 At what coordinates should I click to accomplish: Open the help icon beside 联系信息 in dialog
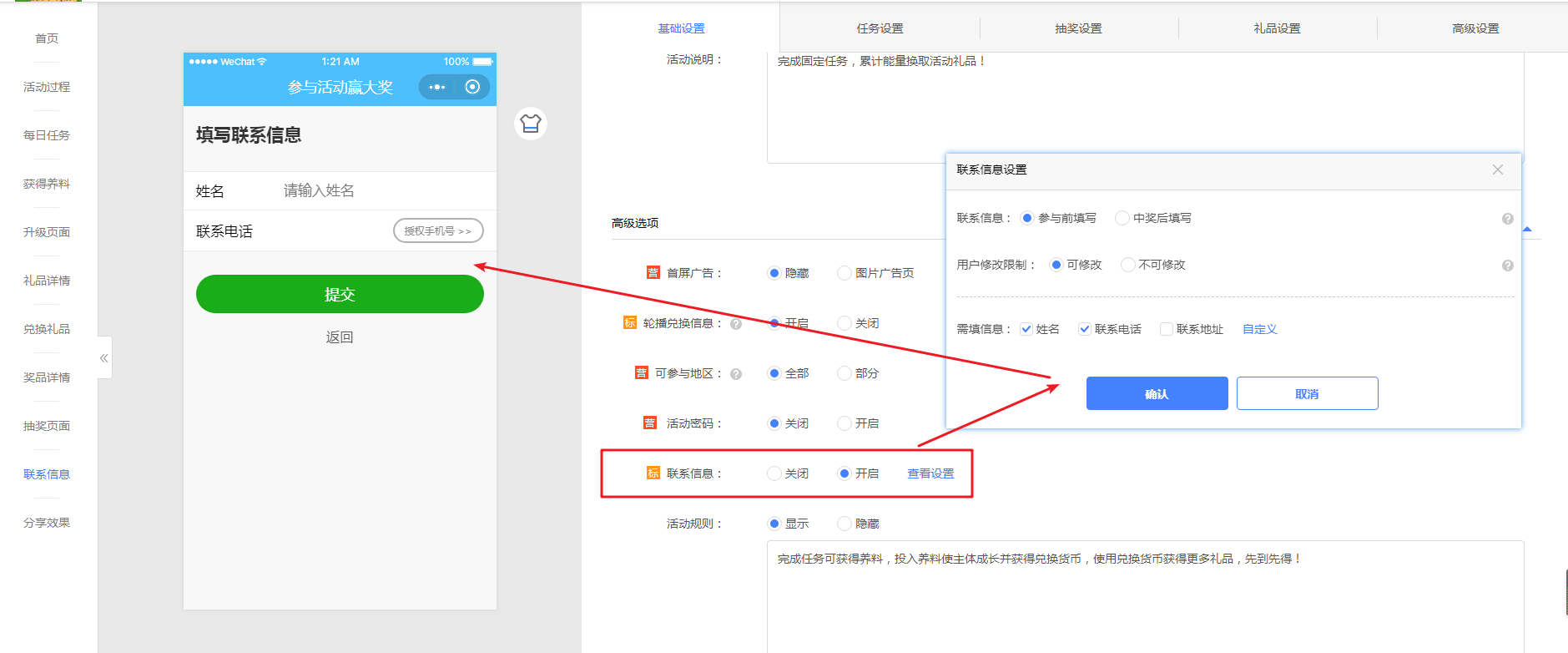(x=1508, y=219)
